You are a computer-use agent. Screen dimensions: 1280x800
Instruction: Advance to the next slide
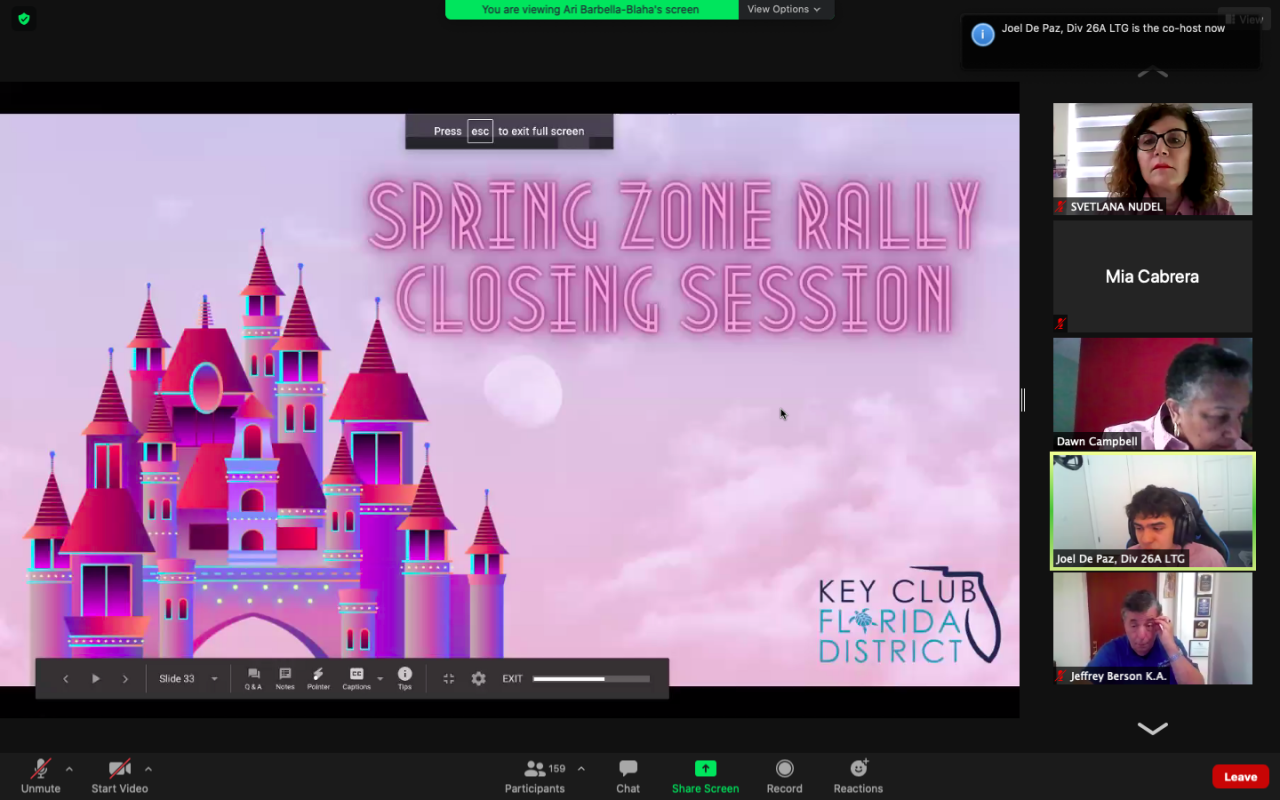coord(125,679)
